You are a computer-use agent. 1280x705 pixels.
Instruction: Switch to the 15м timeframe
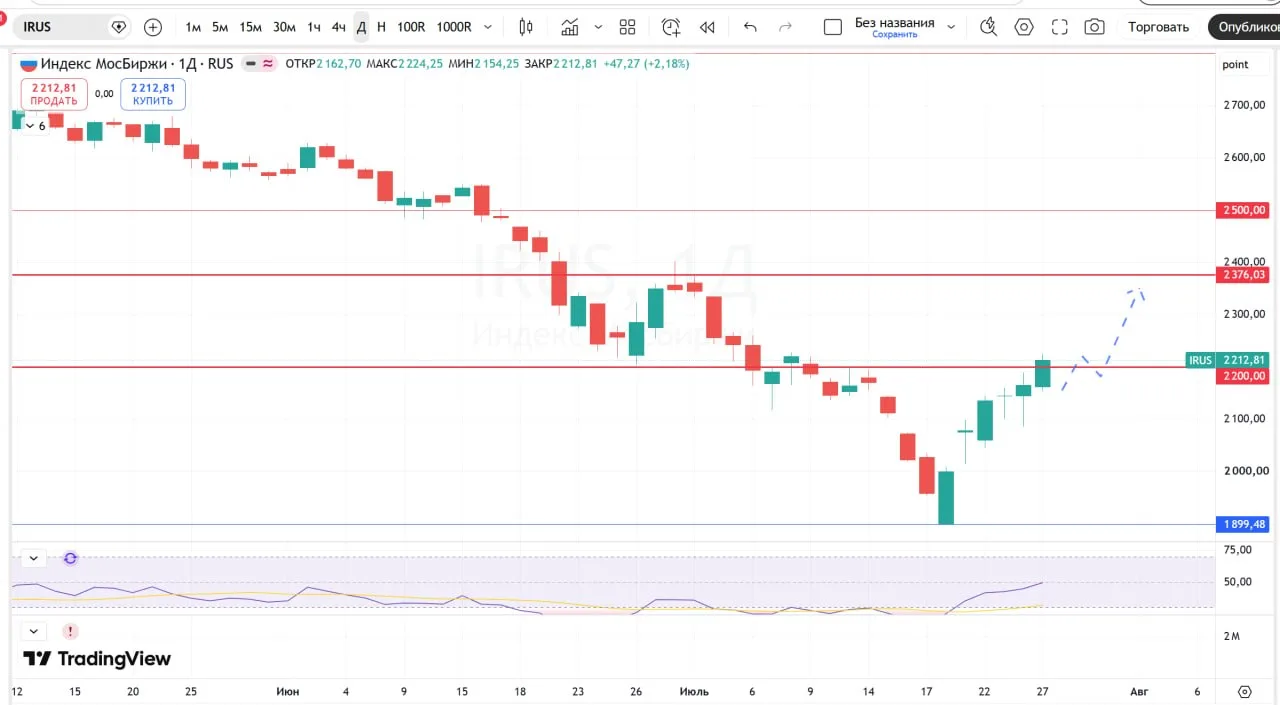[251, 27]
